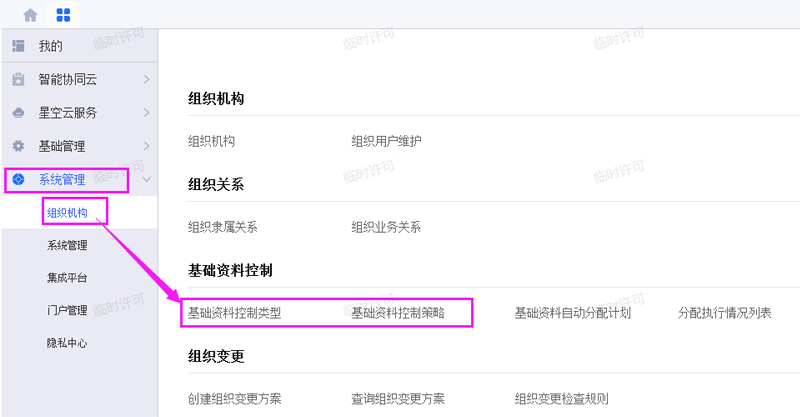Open the 基础资料控制类型 link
This screenshot has height=417, width=800.
235,313
